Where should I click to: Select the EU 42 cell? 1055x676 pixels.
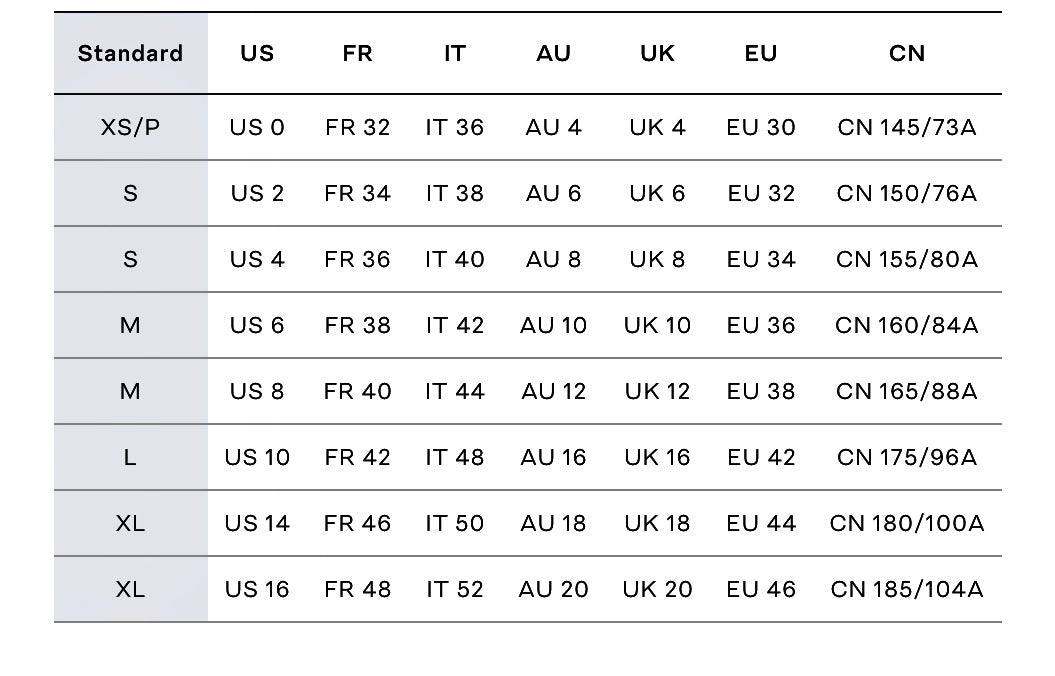(761, 458)
